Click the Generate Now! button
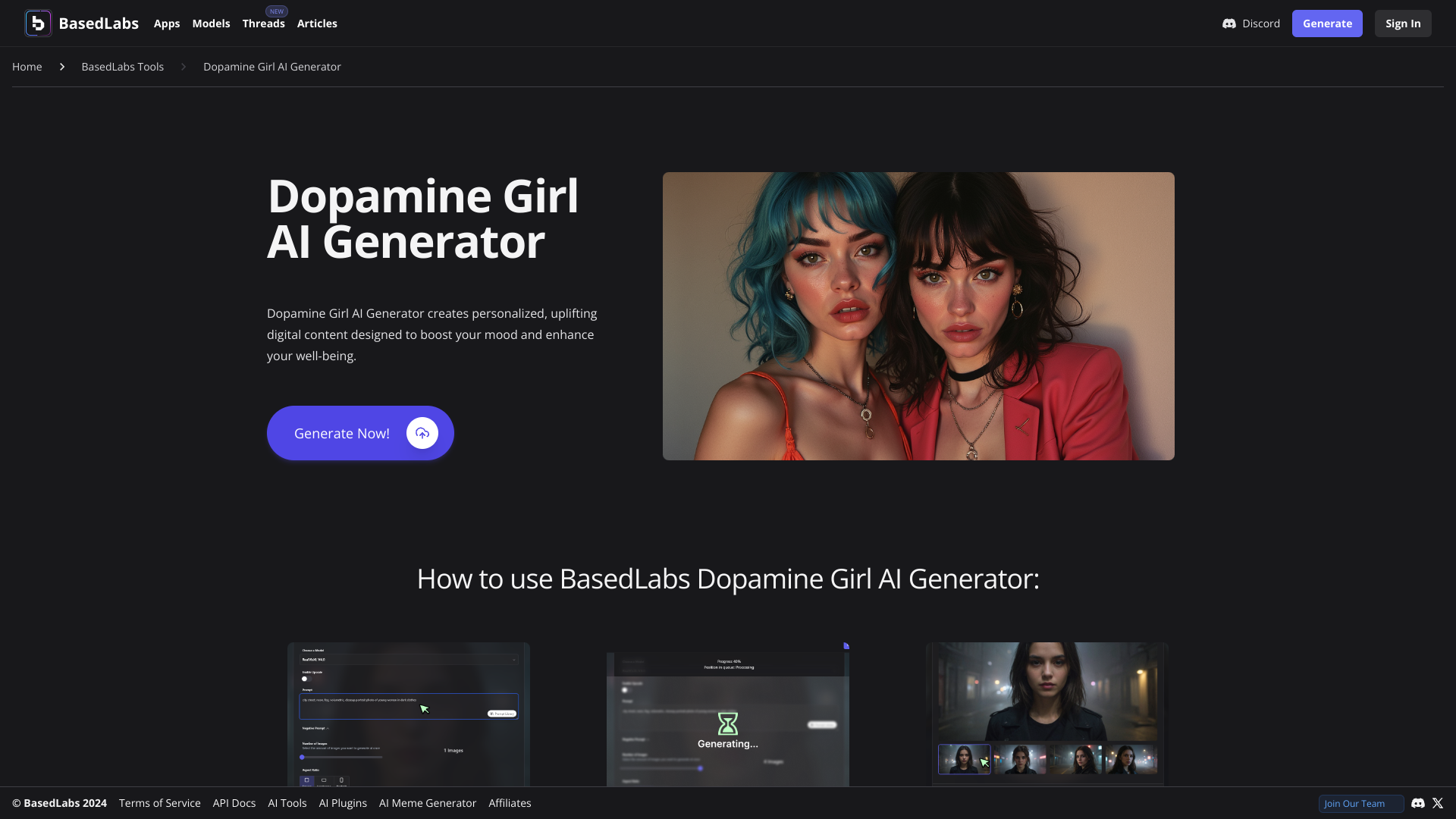This screenshot has height=819, width=1456. coord(360,433)
